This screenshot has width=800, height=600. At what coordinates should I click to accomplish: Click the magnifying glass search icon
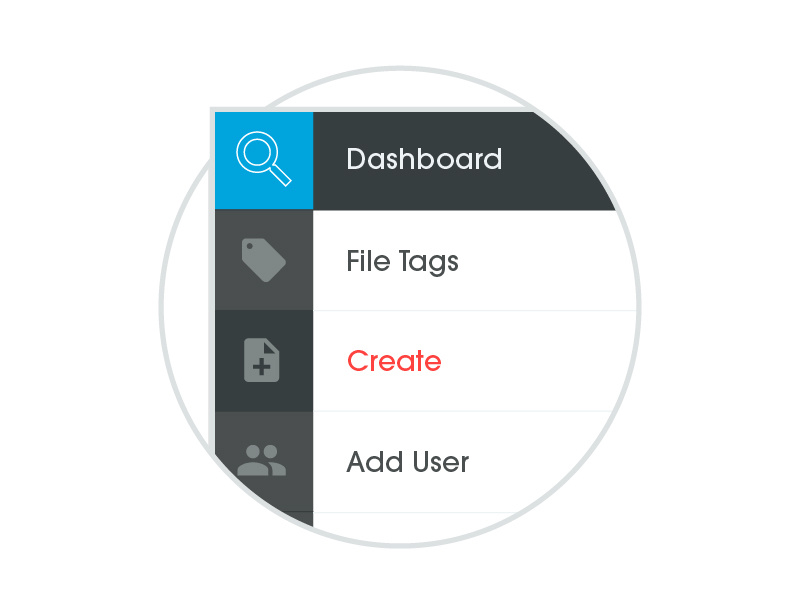coord(264,159)
